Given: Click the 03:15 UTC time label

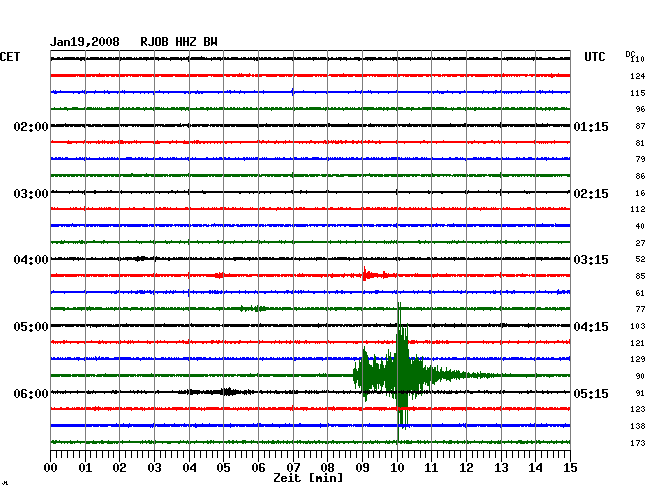Looking at the screenshot, I should point(591,260).
